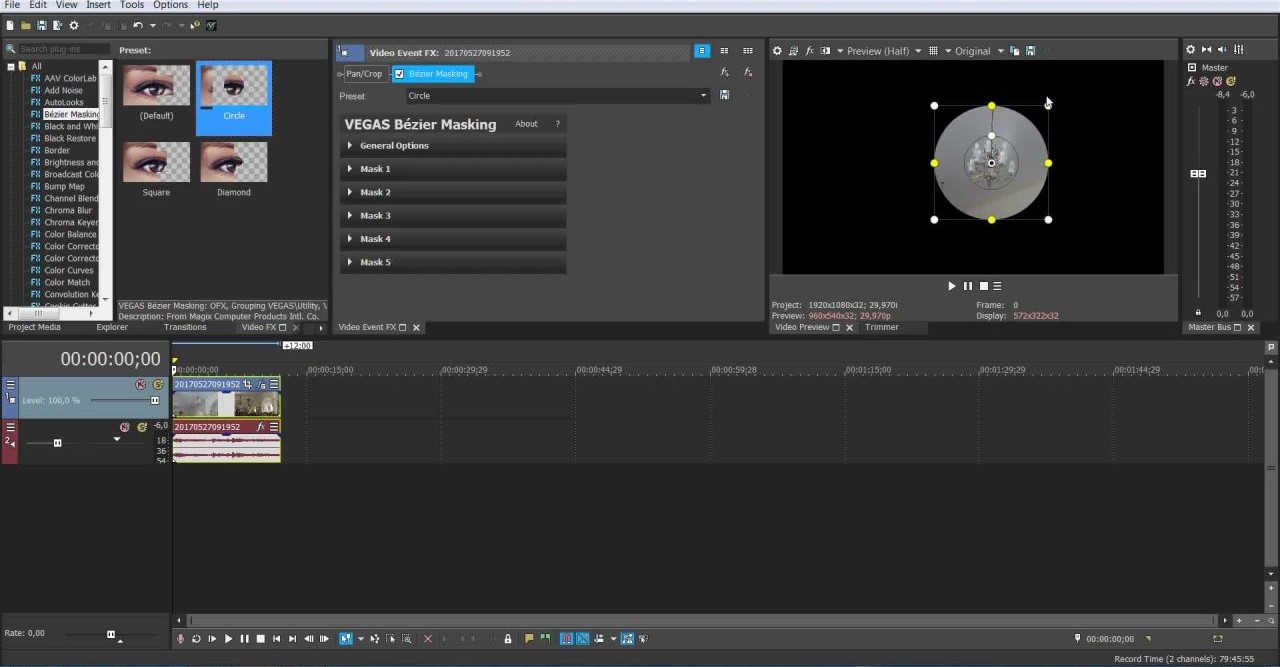Solo audio track 2
This screenshot has width=1280, height=667.
(142, 427)
